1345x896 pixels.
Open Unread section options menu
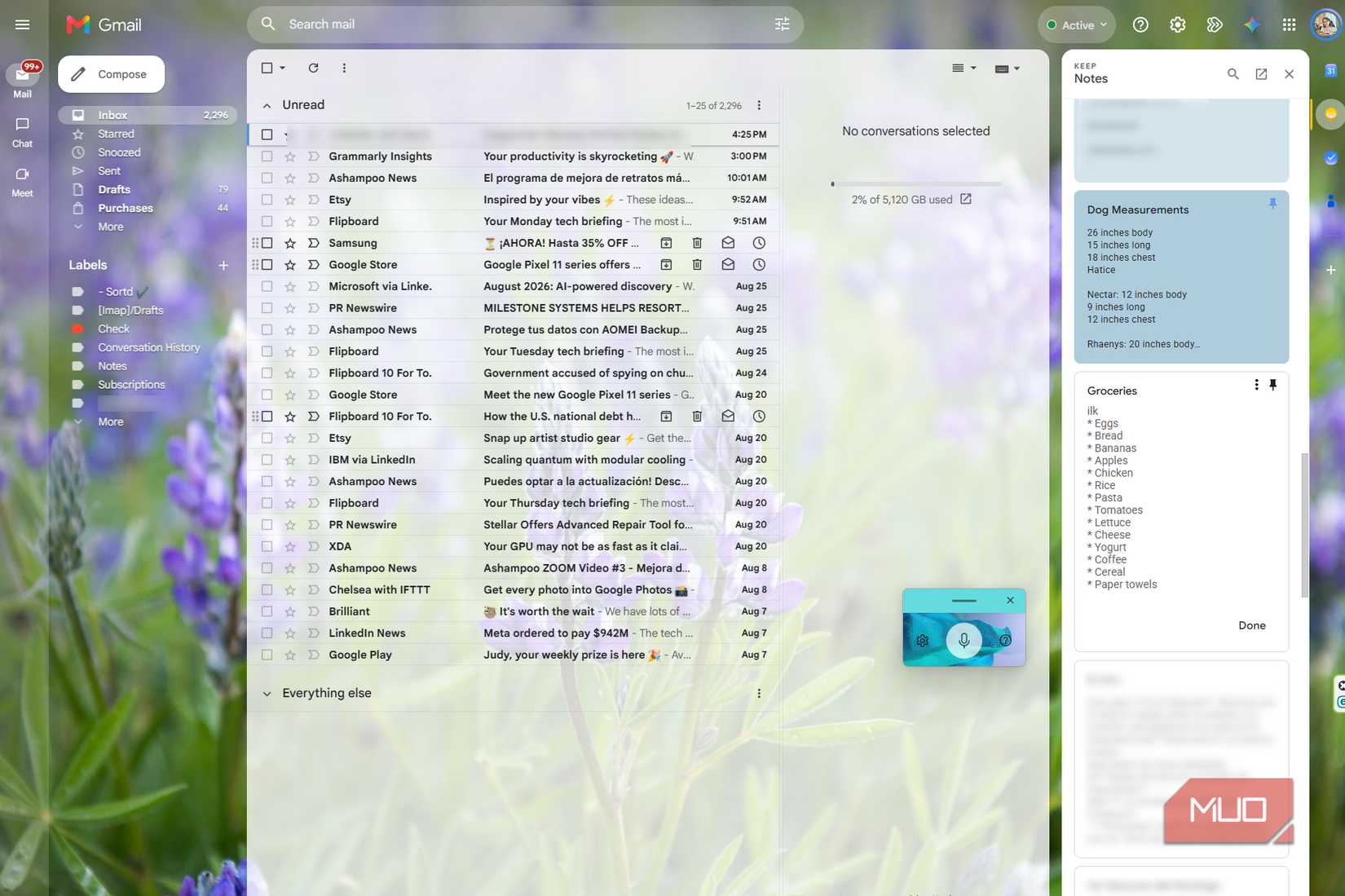coord(759,105)
